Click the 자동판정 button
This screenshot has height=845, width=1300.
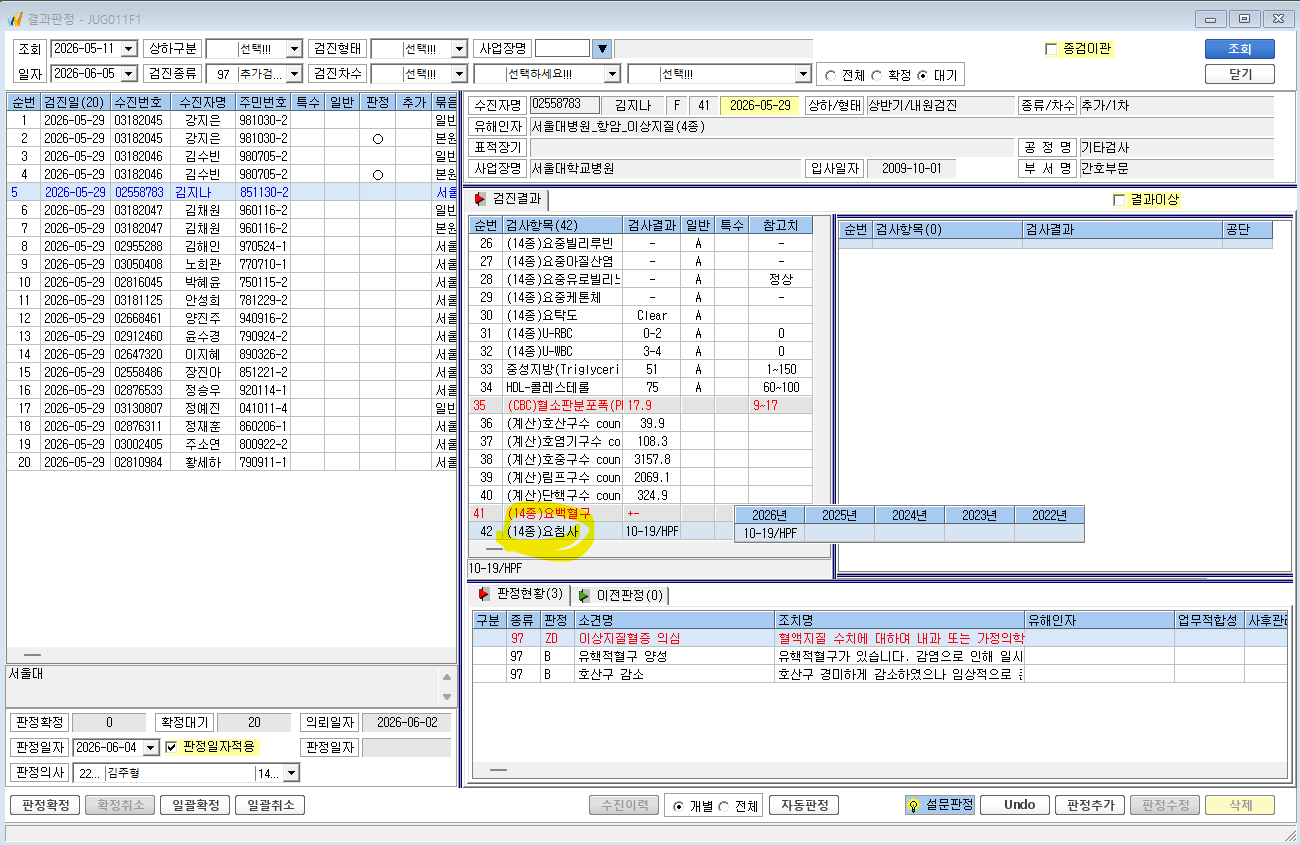tap(804, 805)
